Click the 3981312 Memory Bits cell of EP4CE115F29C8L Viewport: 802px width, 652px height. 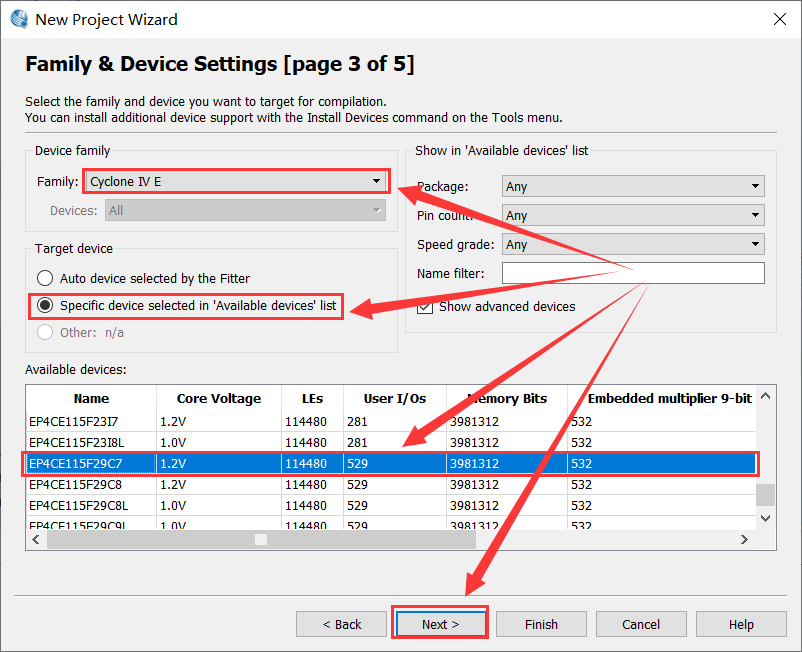(x=506, y=505)
